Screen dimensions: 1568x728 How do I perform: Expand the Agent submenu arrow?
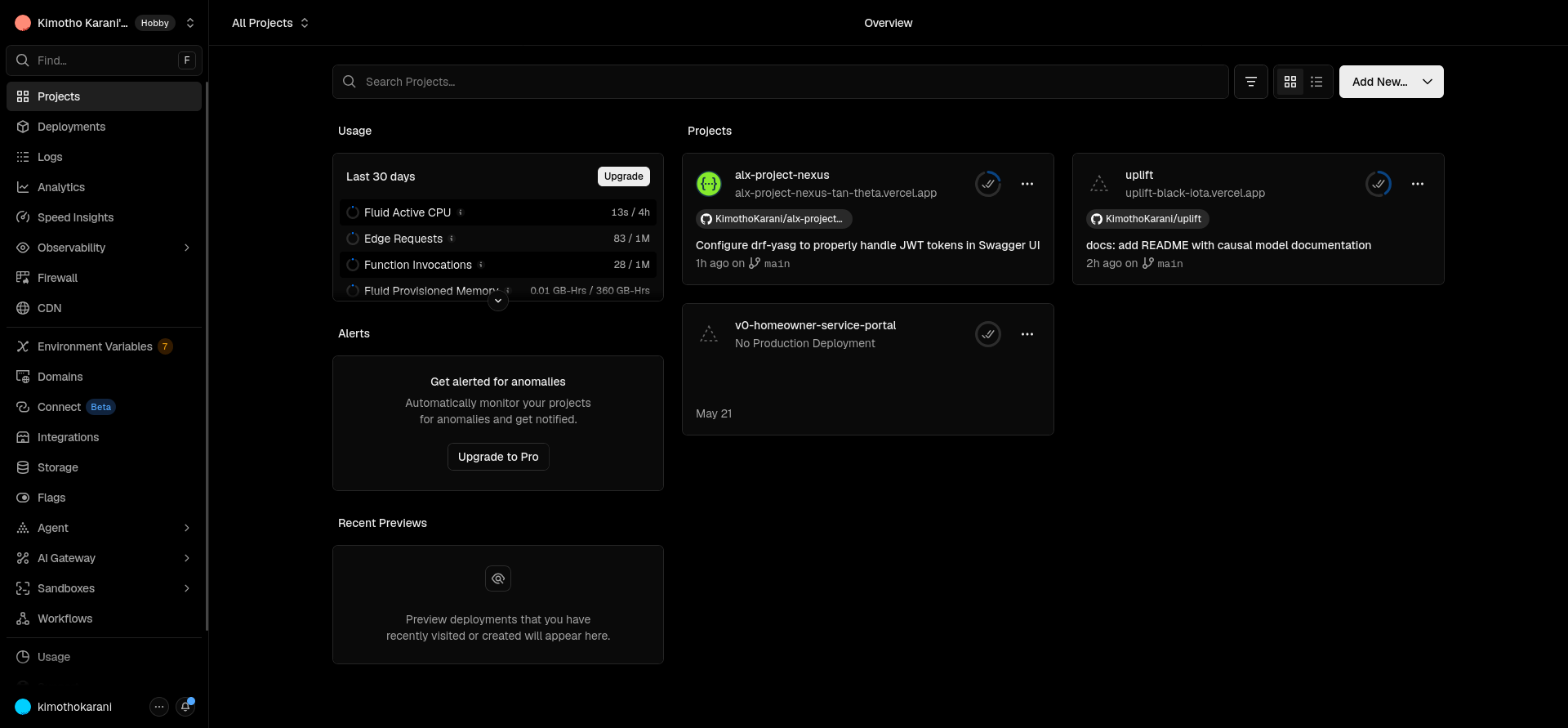point(187,528)
